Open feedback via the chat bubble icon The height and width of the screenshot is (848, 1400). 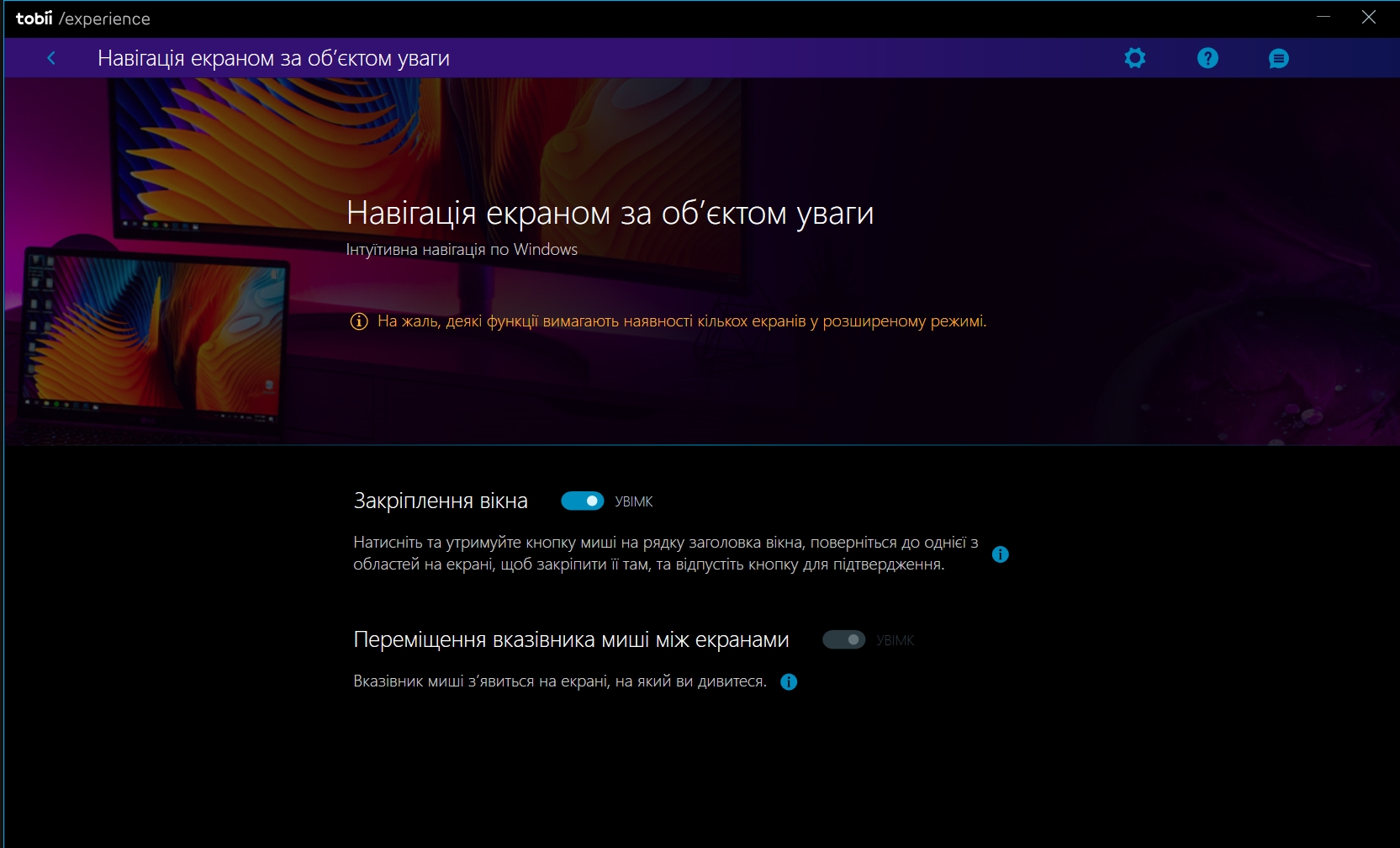tap(1278, 58)
